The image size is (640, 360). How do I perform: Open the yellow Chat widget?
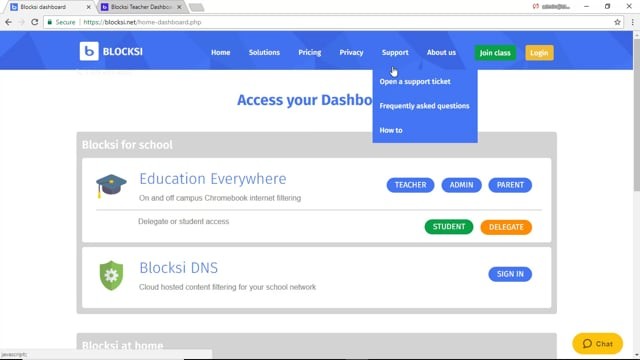[597, 344]
